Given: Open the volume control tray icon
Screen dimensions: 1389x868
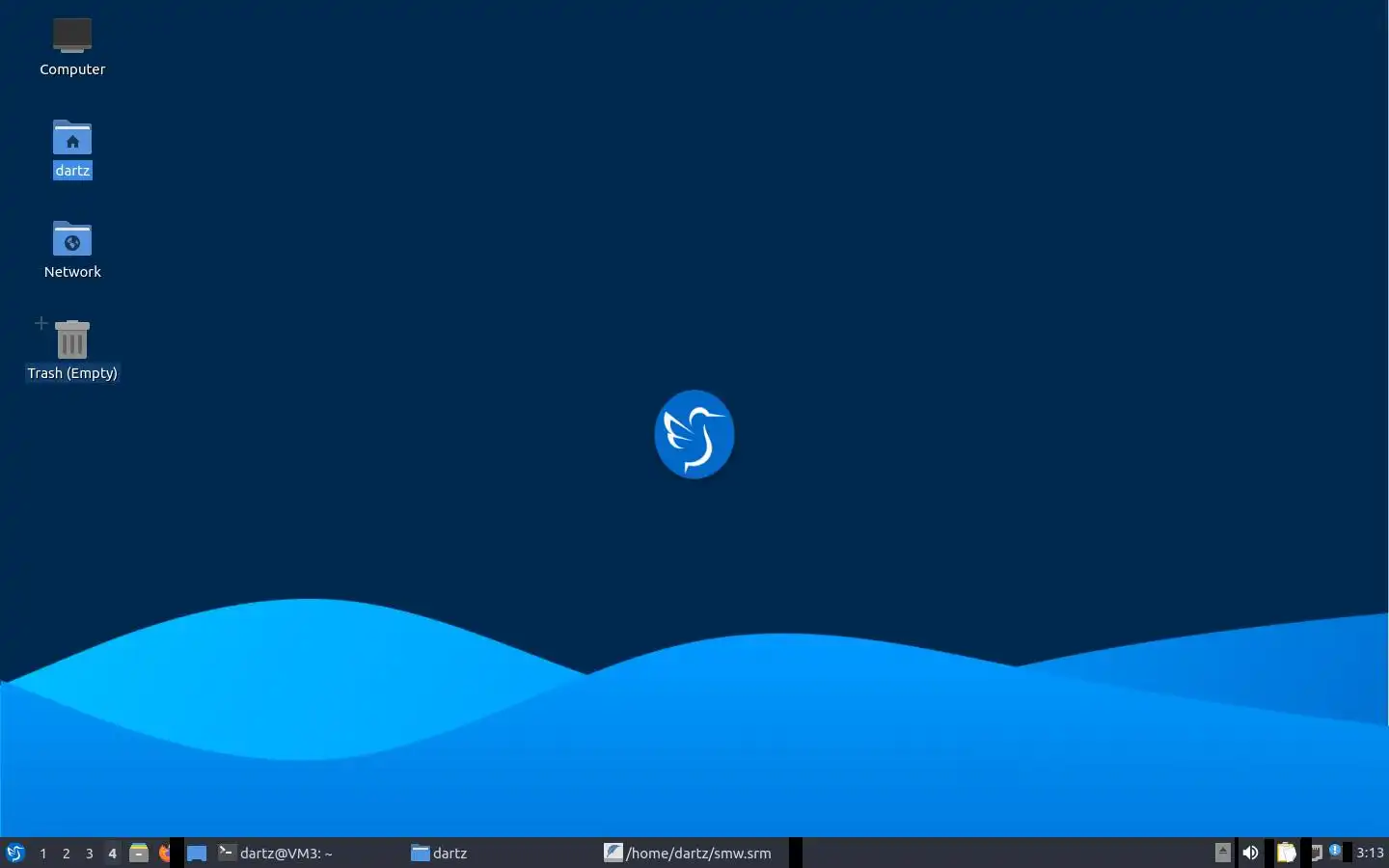Looking at the screenshot, I should (x=1250, y=853).
